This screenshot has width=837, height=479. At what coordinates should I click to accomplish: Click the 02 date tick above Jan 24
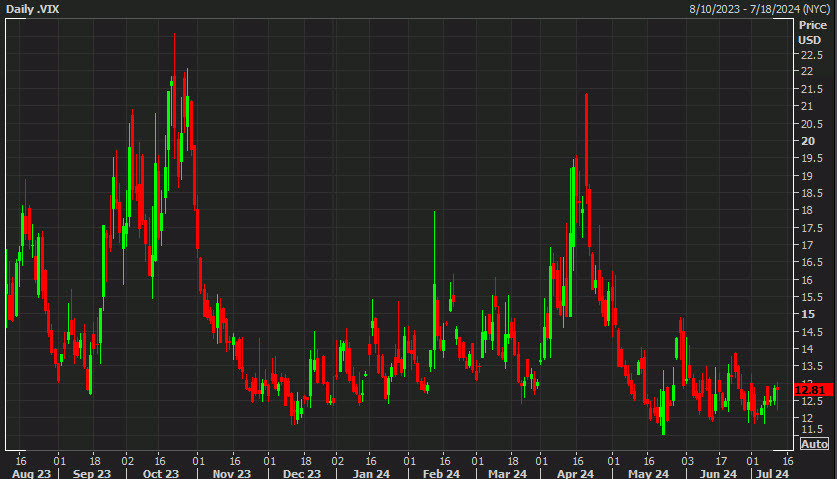(337, 461)
